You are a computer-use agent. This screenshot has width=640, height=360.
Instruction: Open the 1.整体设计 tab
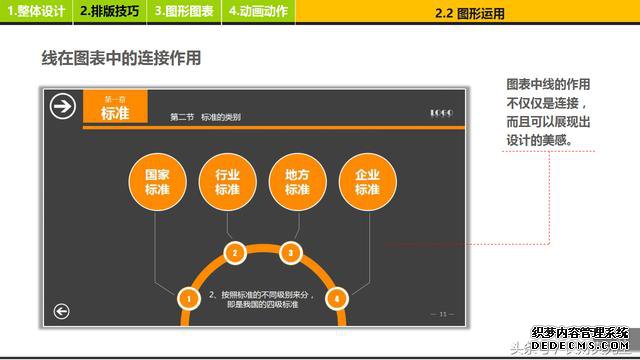[x=36, y=11]
